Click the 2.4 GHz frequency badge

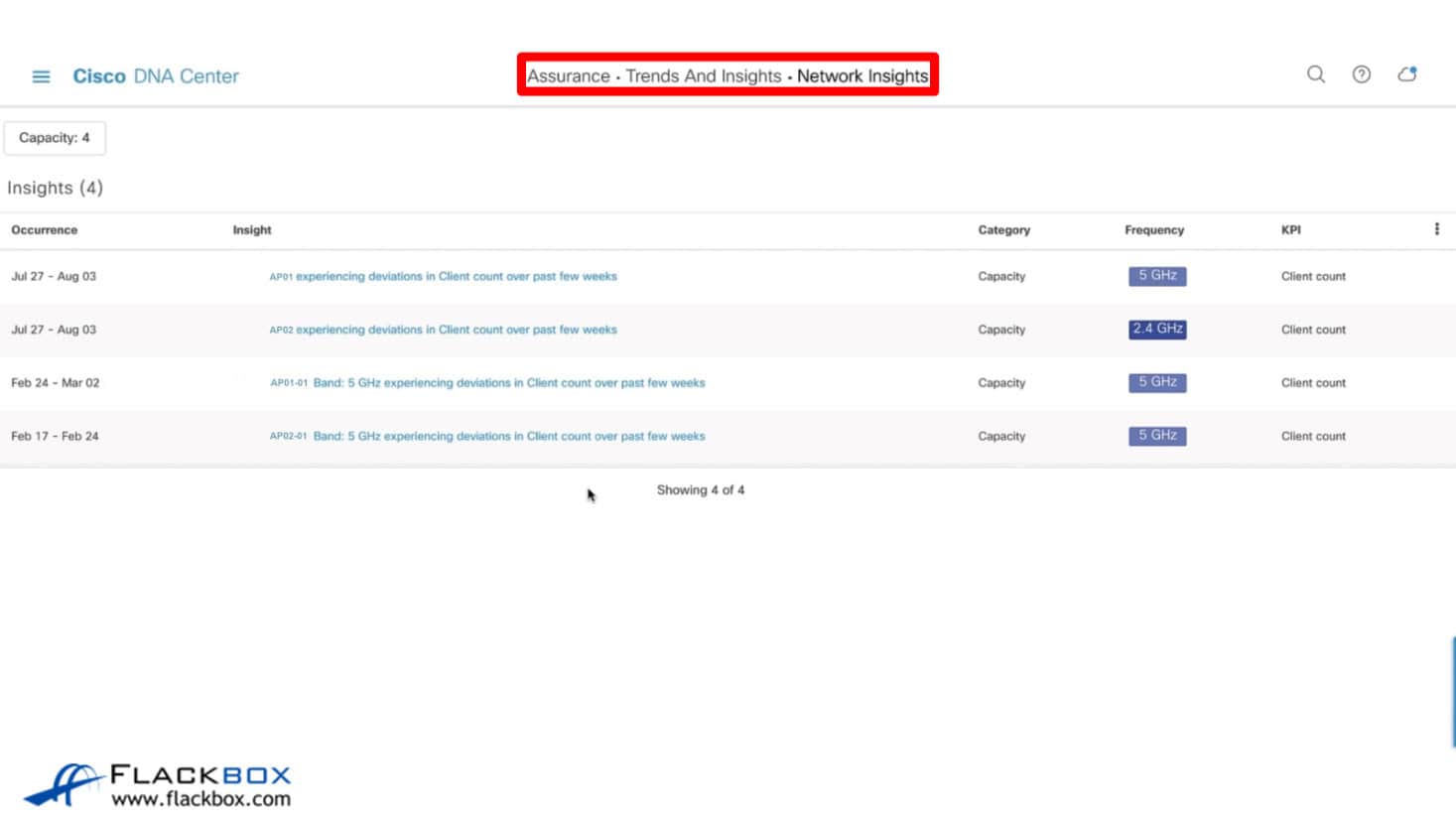pos(1157,330)
